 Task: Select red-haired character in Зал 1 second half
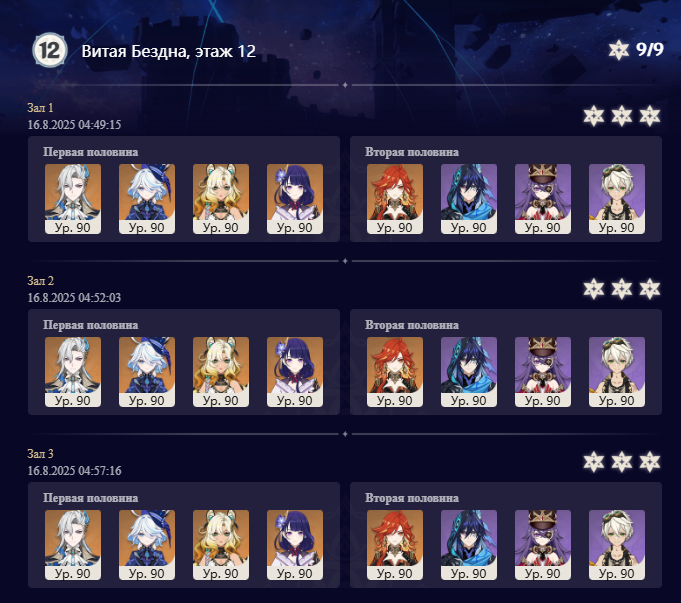click(395, 199)
